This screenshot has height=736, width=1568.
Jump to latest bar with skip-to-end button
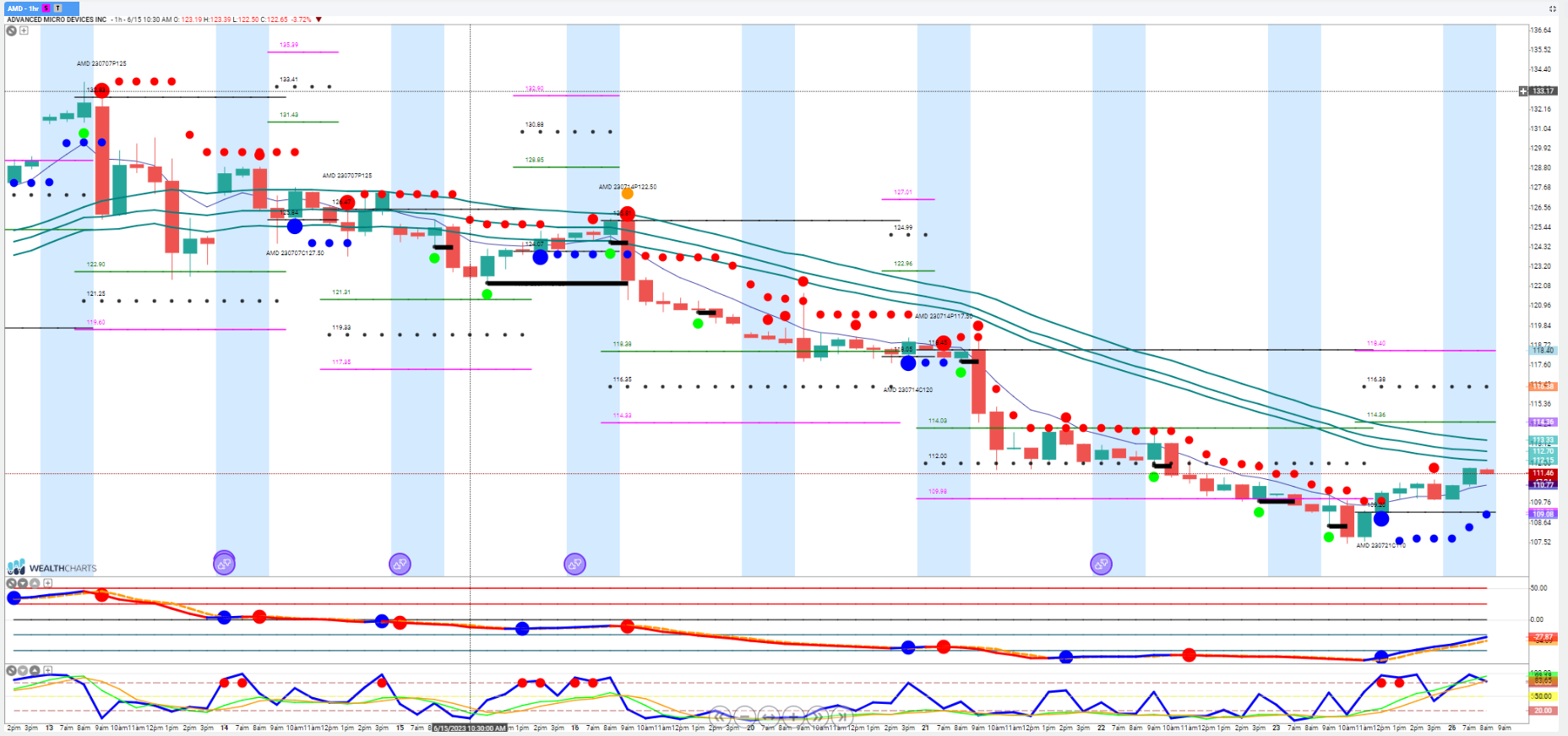click(x=842, y=717)
